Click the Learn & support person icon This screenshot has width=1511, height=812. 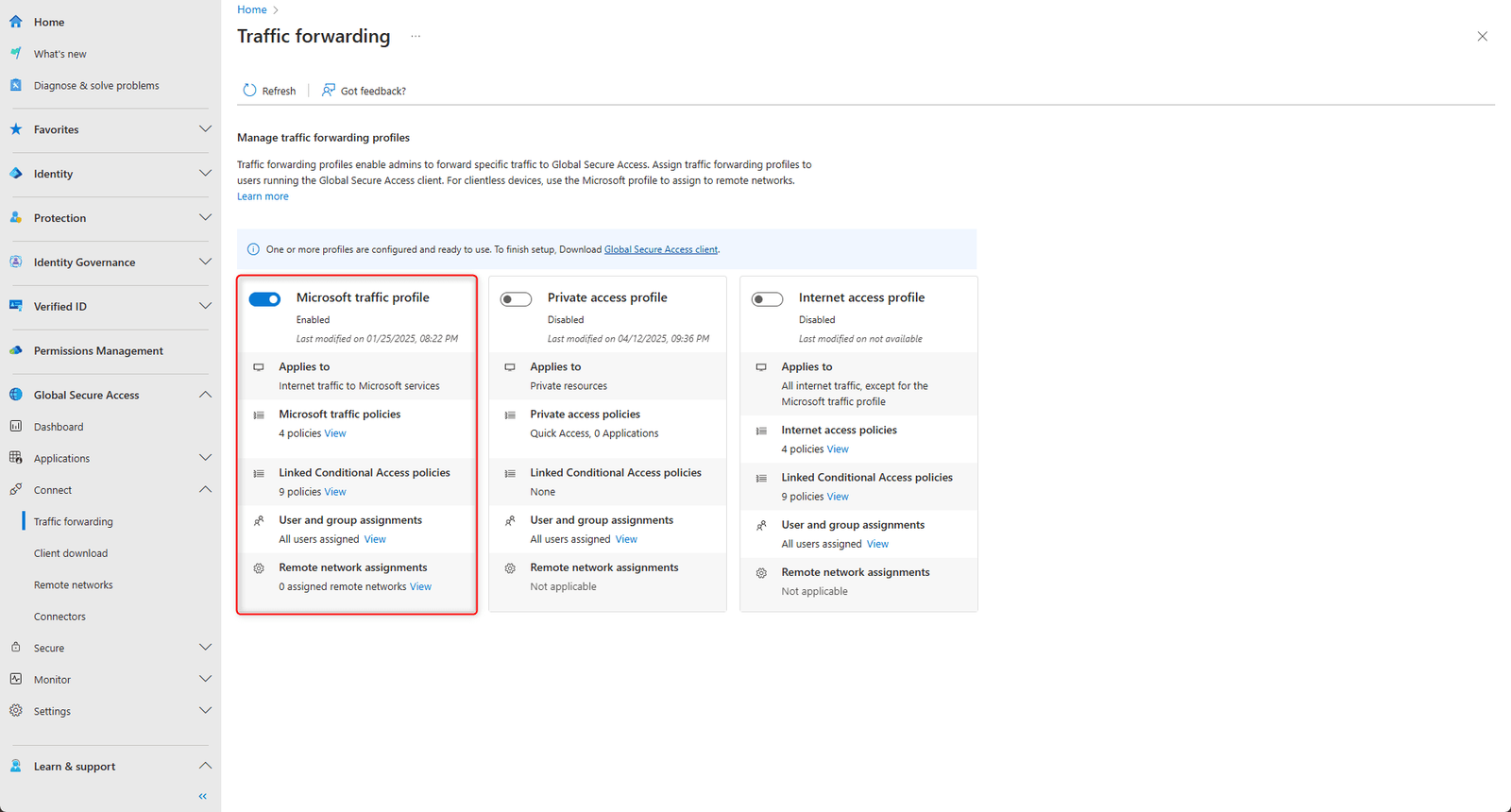click(x=16, y=767)
